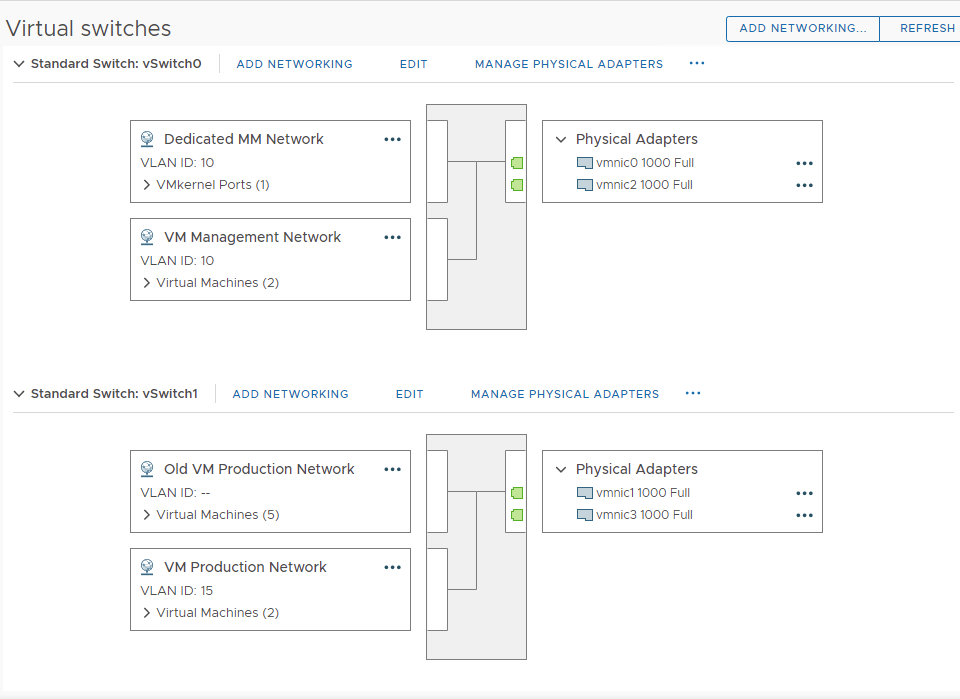Screen dimensions: 960x699
Task: Click the Dedicated MM Network port group icon
Action: (148, 139)
